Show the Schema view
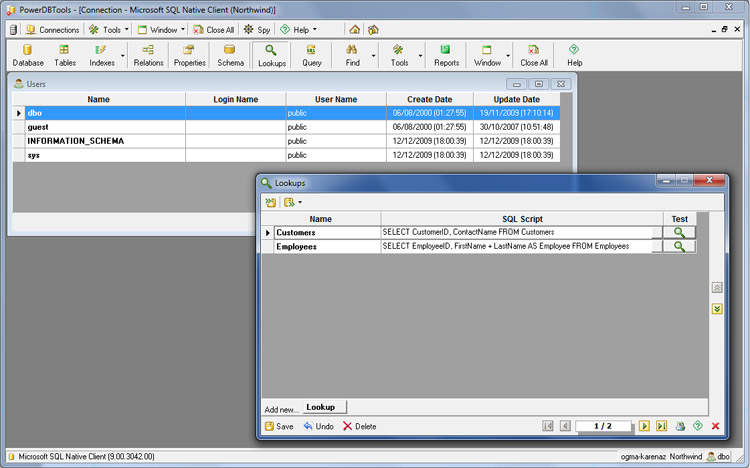The width and height of the screenshot is (750, 468). (230, 55)
